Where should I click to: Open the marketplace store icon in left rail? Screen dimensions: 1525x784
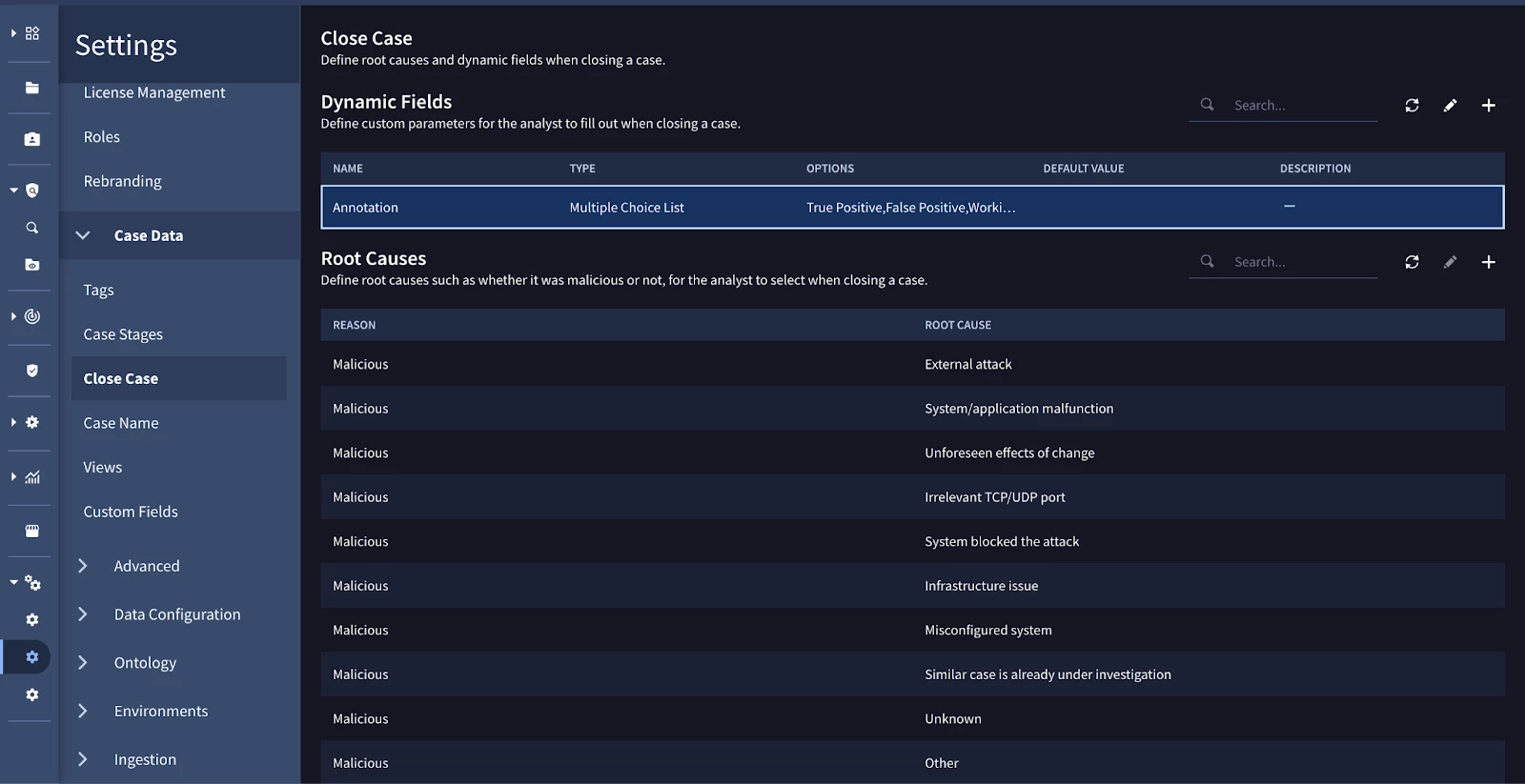pos(31,531)
